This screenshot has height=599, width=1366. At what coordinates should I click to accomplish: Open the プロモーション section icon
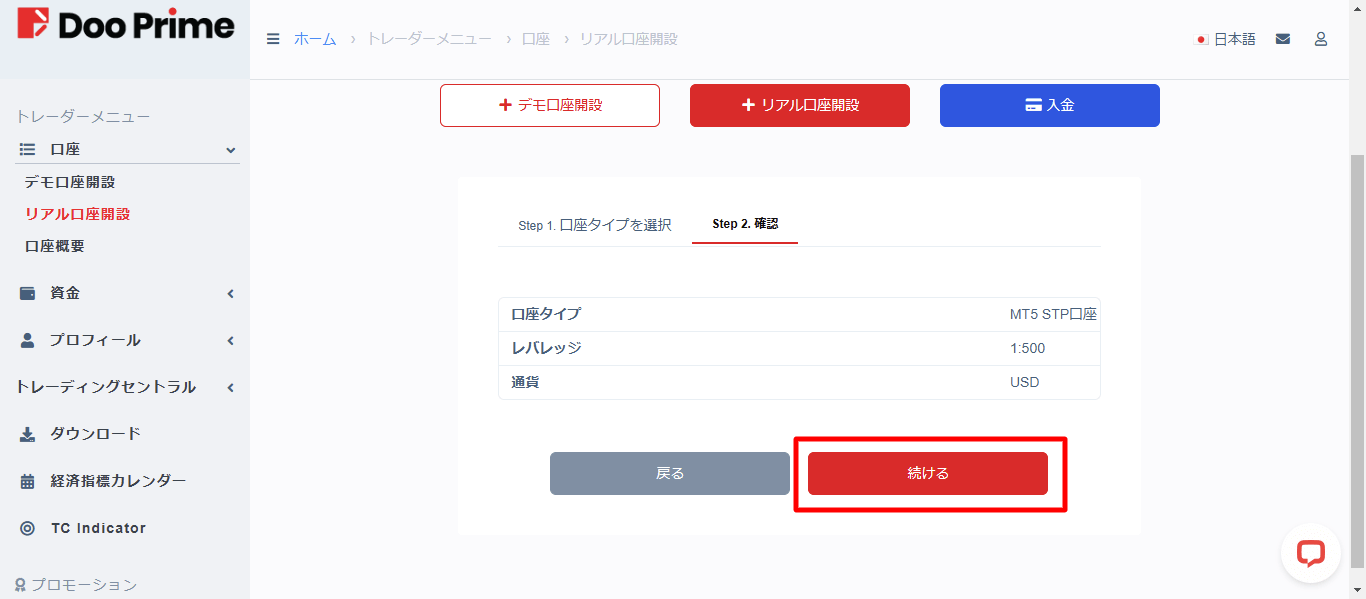click(x=22, y=584)
